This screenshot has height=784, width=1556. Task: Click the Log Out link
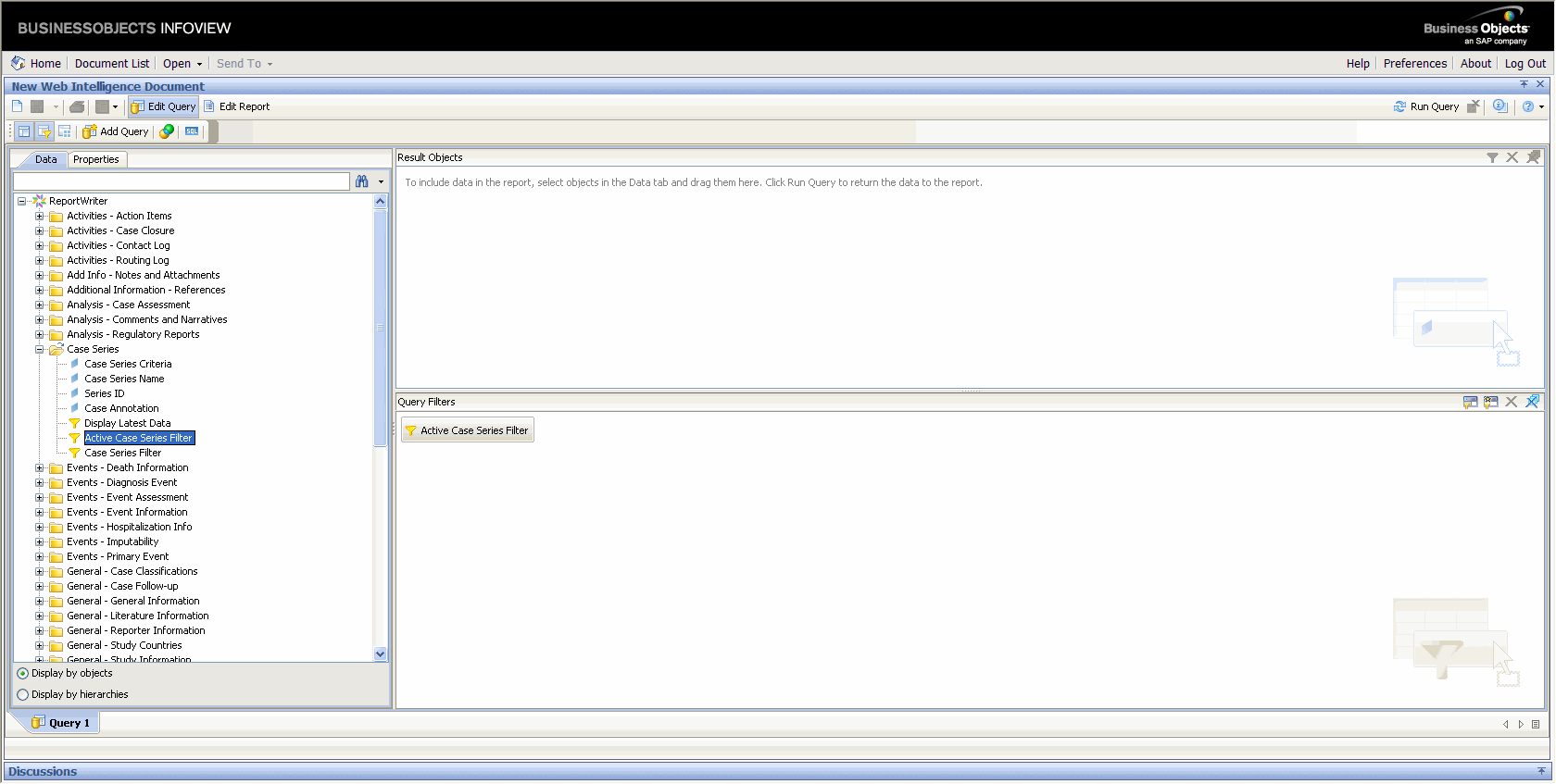(x=1525, y=64)
